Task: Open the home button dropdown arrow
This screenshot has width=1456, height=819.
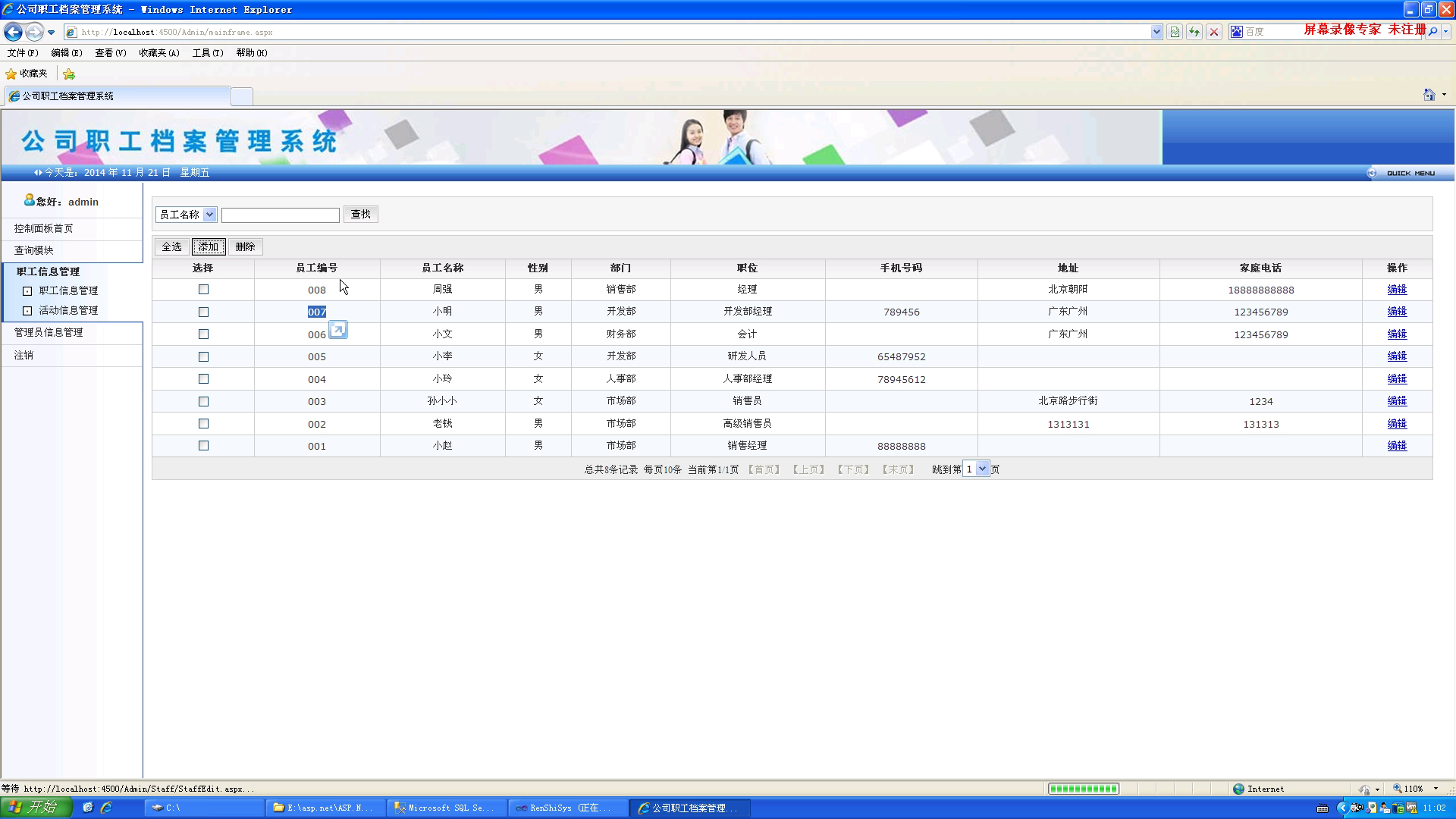Action: click(1444, 95)
